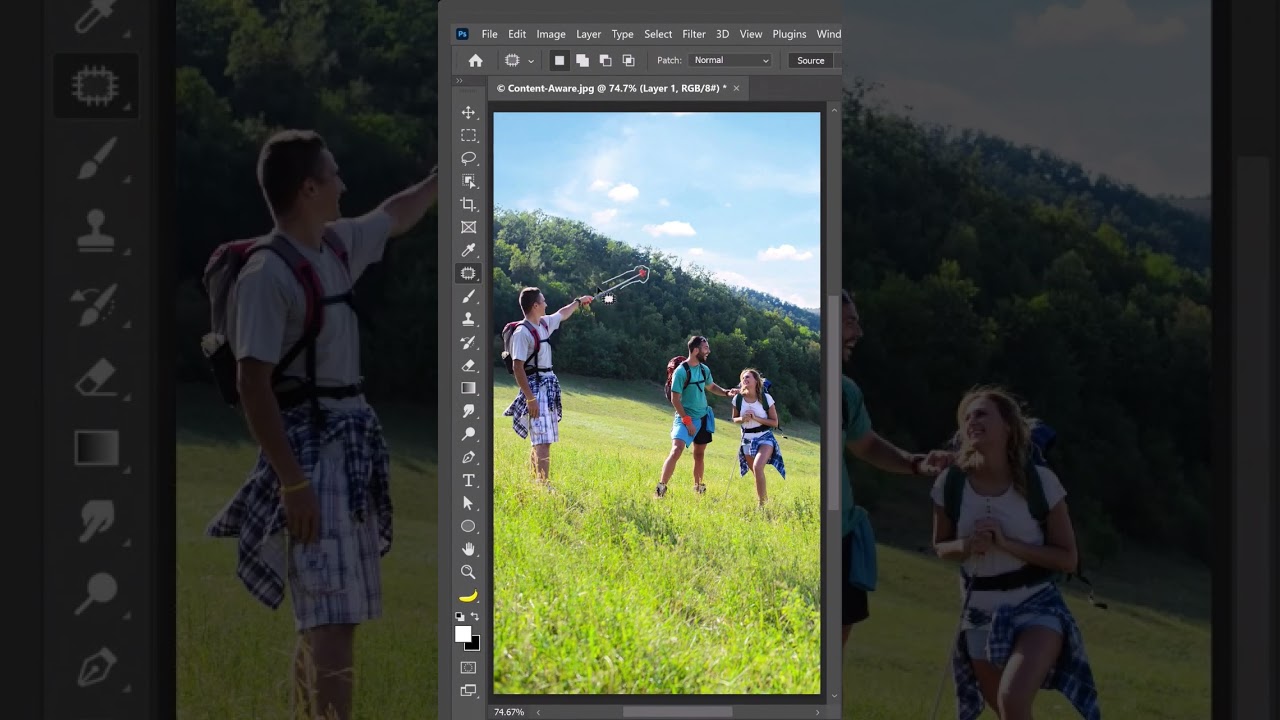Select the Pen tool

(468, 457)
